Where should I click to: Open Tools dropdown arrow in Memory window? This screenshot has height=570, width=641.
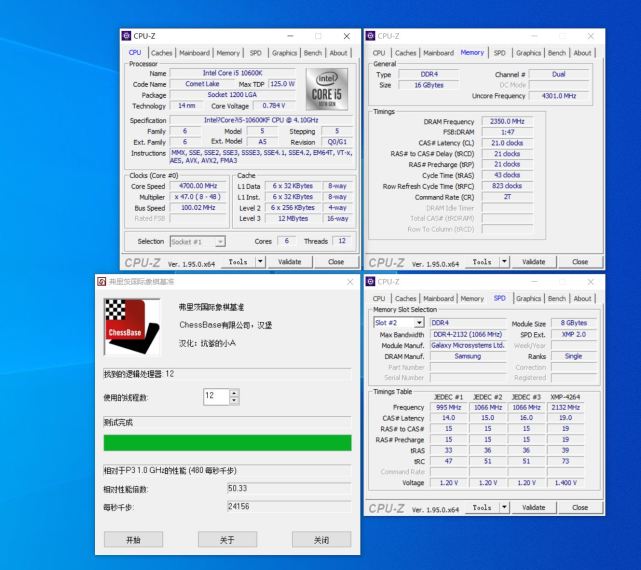pyautogui.click(x=504, y=262)
